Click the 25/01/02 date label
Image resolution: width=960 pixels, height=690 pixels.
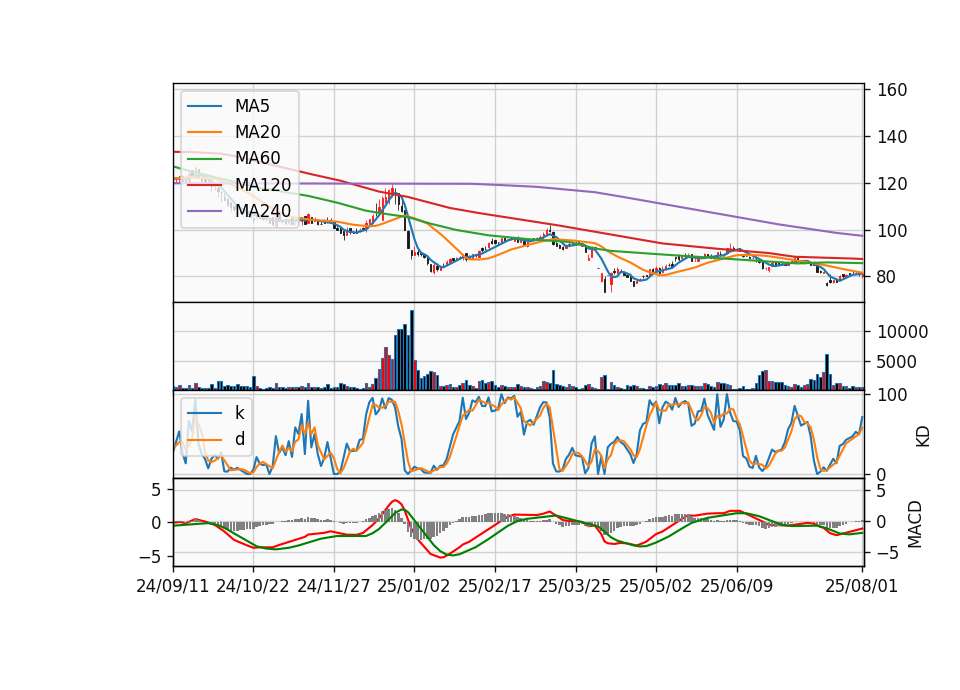414,586
